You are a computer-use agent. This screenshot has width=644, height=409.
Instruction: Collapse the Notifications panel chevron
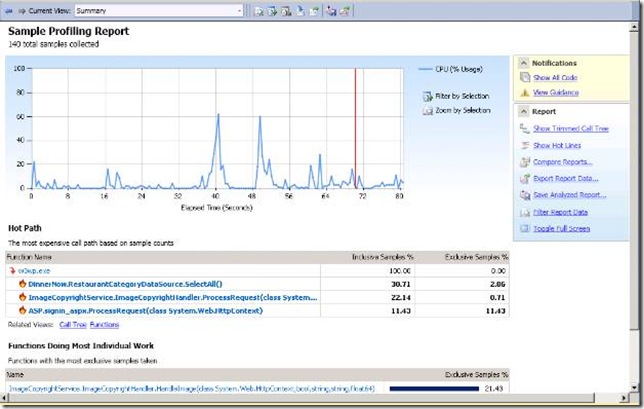(x=523, y=63)
